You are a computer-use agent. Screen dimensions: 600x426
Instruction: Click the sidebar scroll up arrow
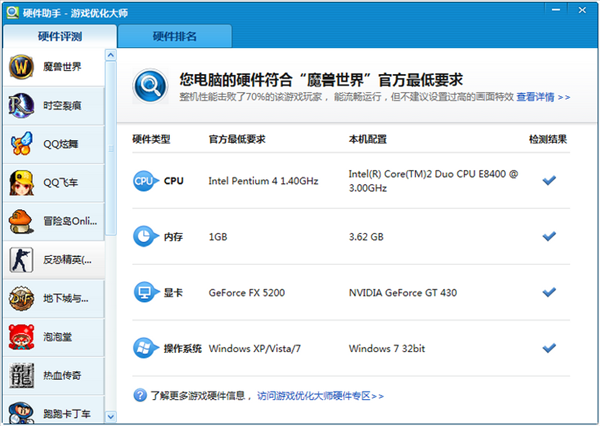[111, 55]
